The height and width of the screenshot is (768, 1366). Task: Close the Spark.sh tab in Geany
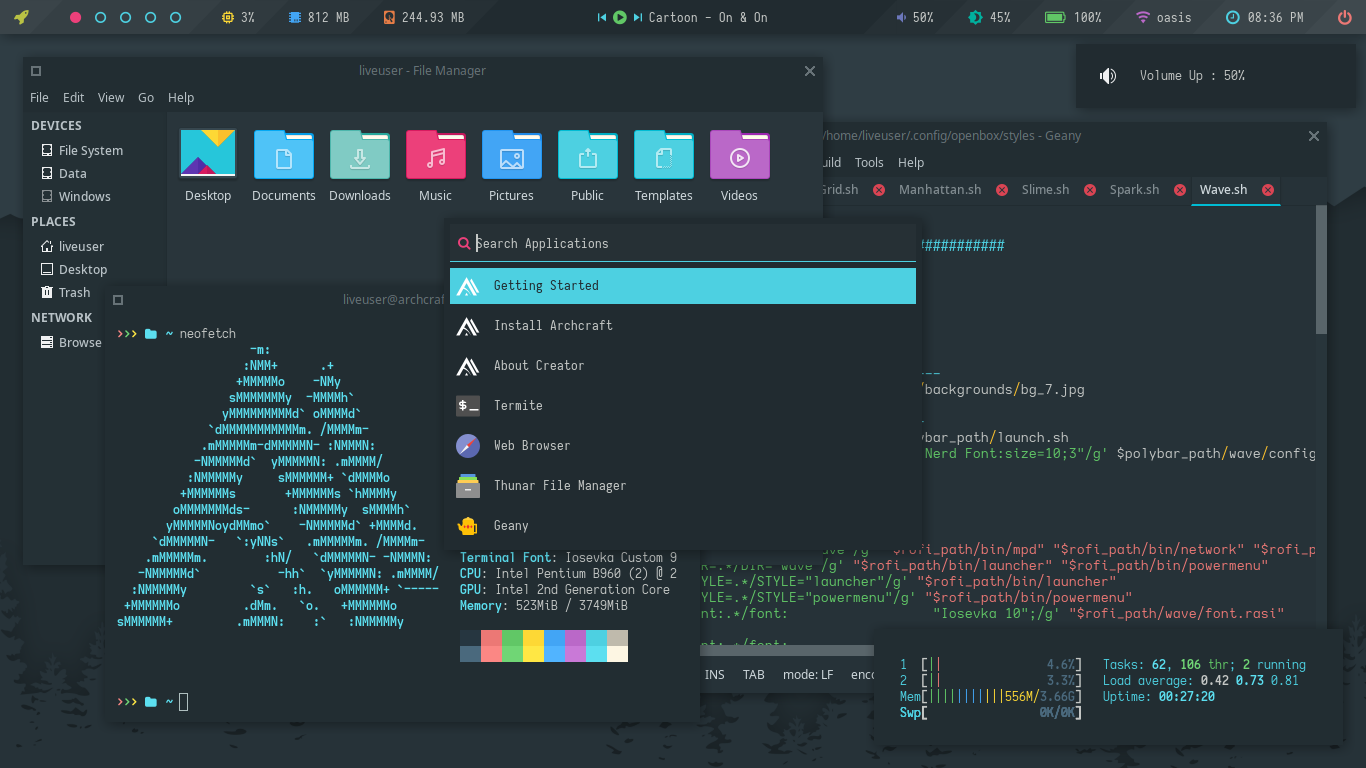coord(1178,190)
